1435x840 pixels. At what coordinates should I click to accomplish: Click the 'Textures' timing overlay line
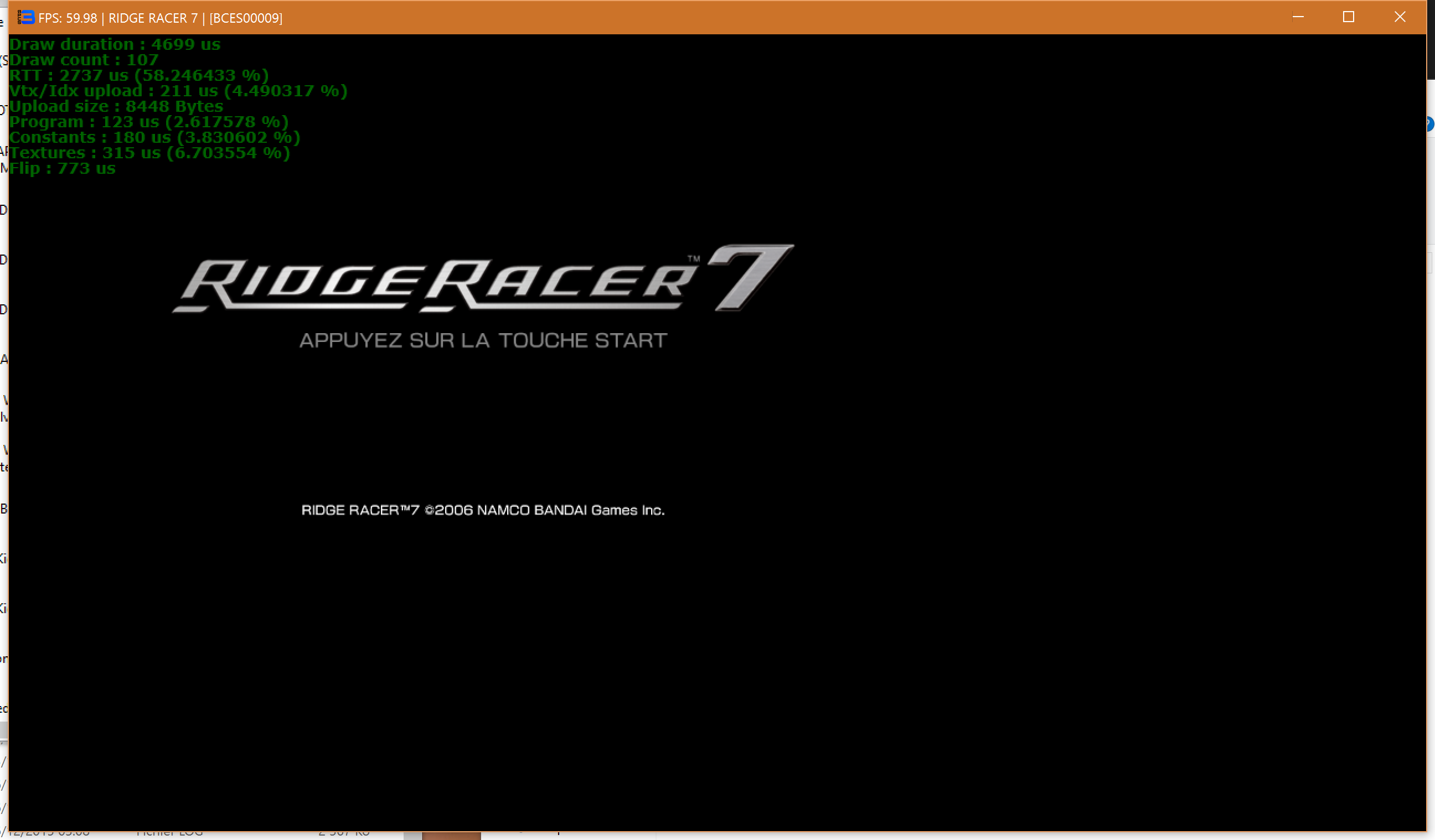[149, 153]
